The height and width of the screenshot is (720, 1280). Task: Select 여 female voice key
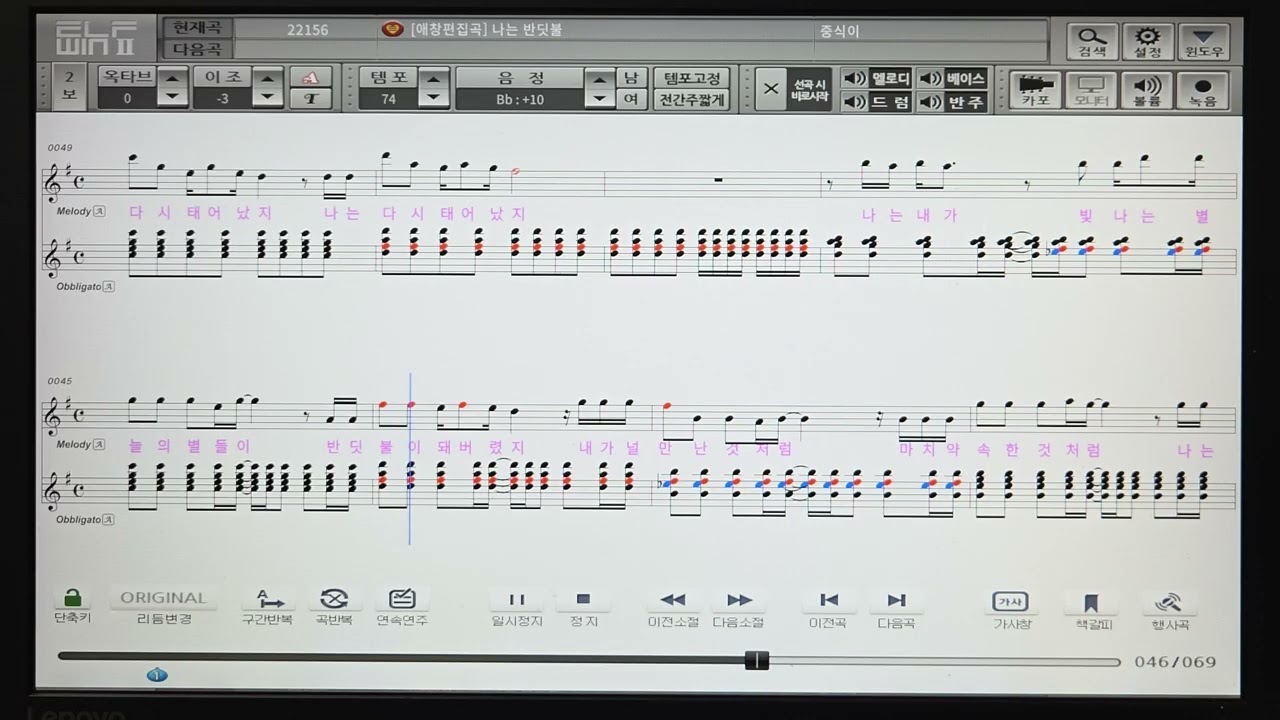tap(631, 99)
